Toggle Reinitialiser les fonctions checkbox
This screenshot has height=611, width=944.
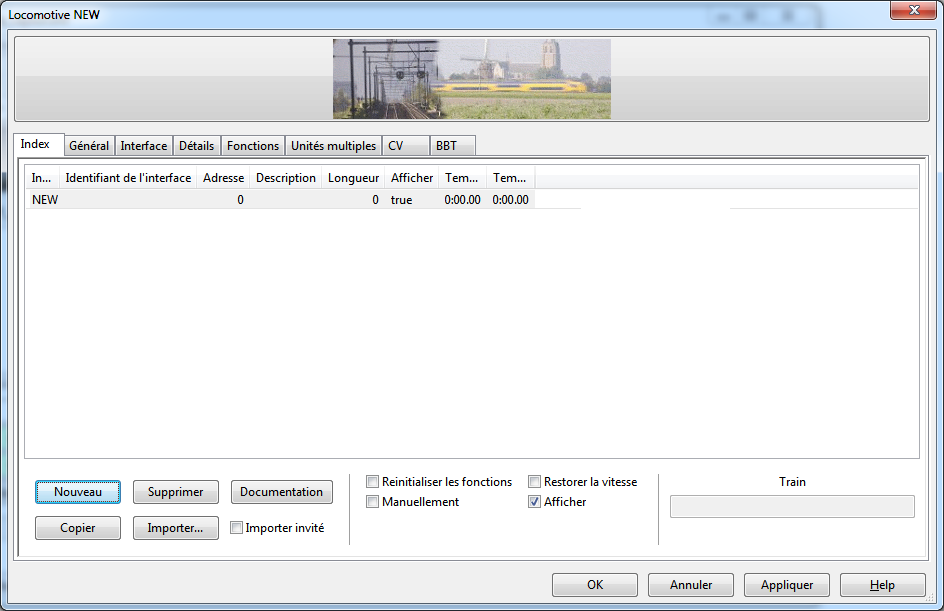[x=373, y=482]
